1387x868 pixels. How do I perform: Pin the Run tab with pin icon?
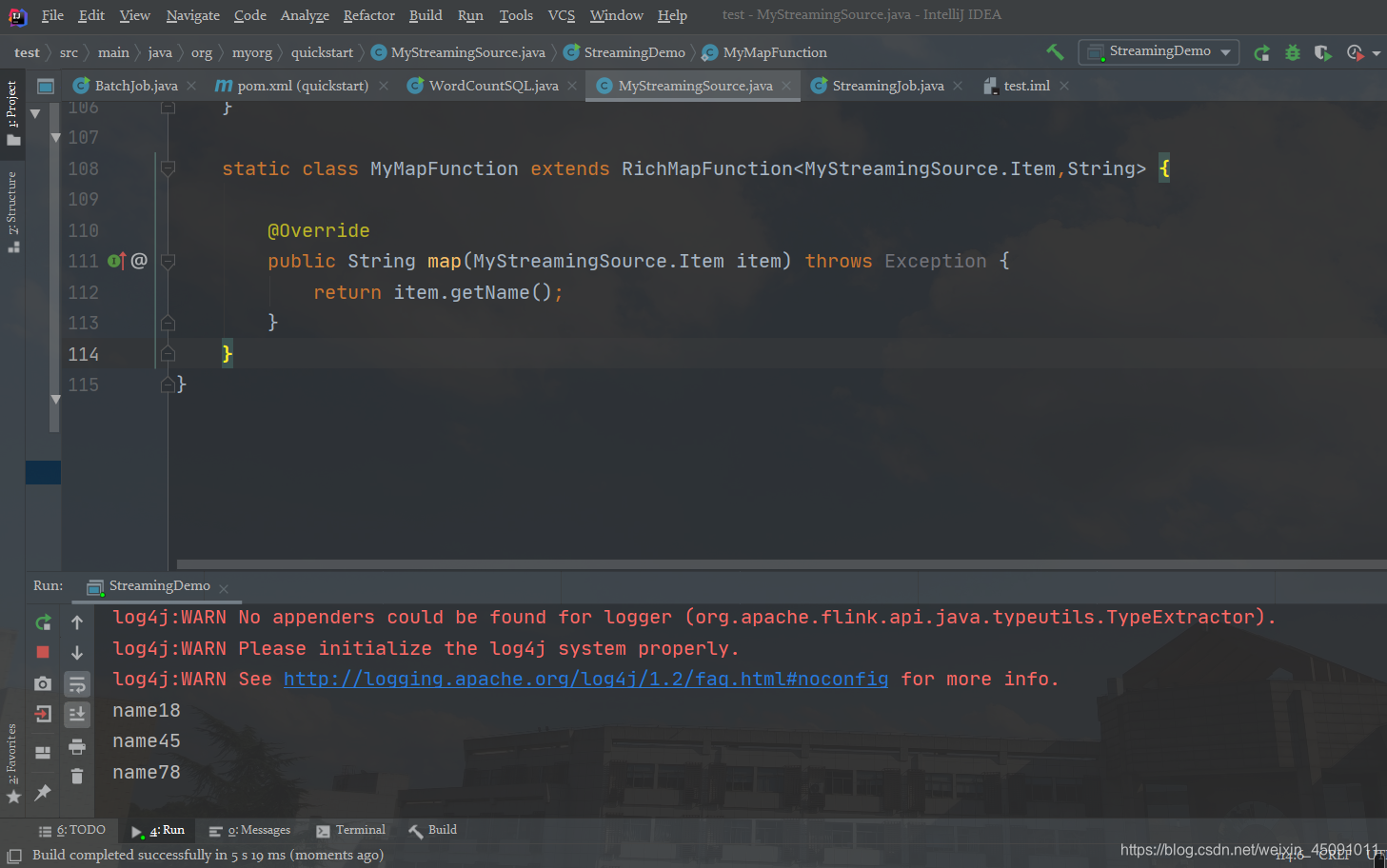tap(43, 792)
